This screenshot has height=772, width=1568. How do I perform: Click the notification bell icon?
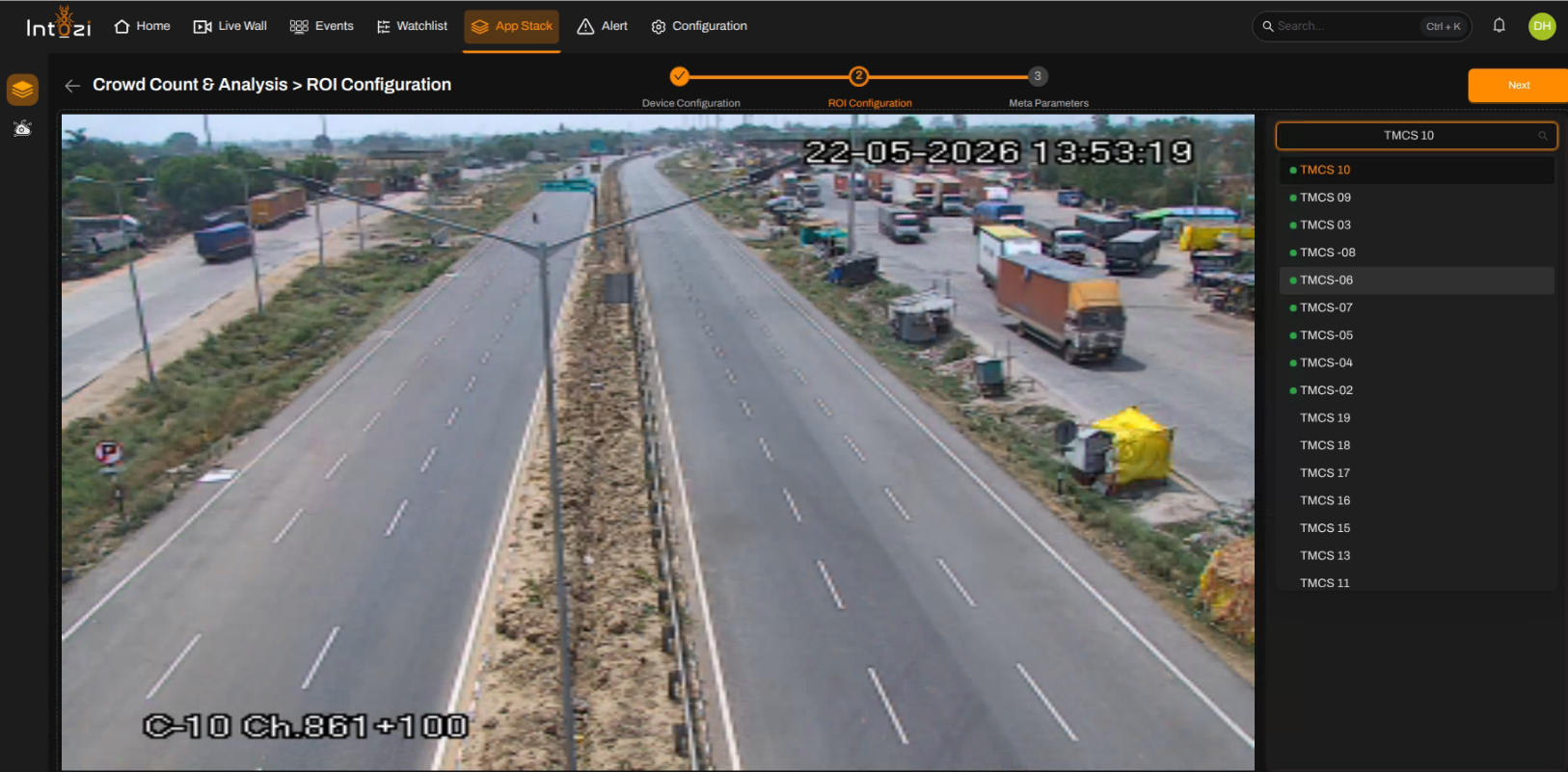pos(1499,26)
